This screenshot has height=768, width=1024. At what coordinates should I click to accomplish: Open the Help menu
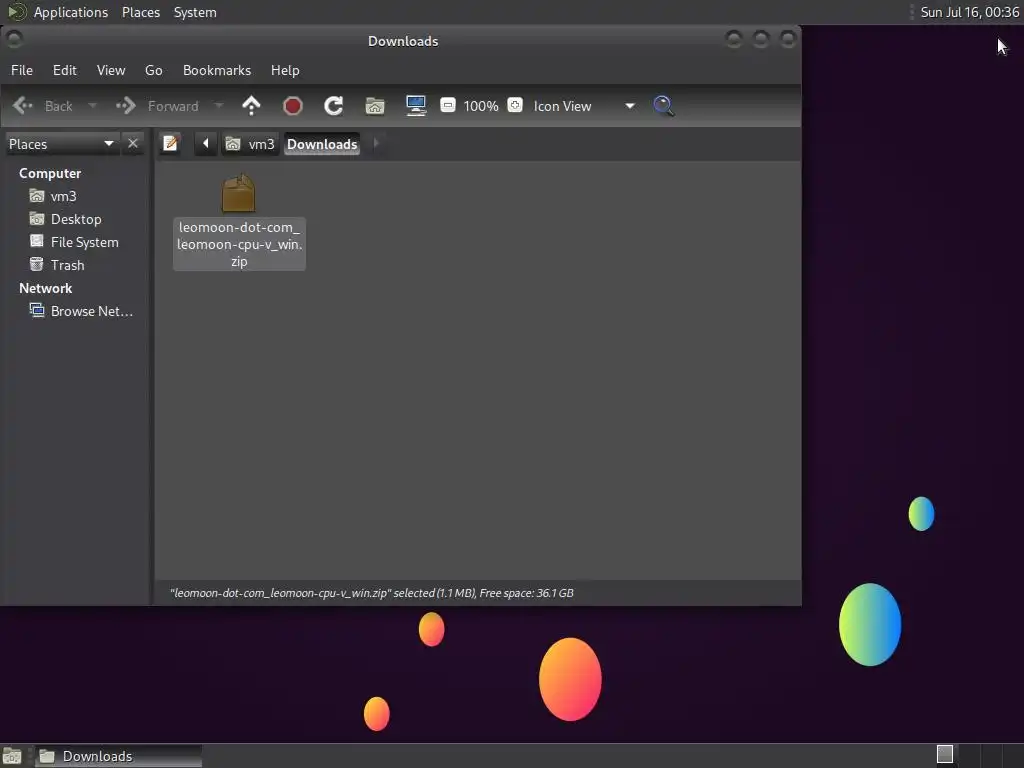(x=285, y=70)
